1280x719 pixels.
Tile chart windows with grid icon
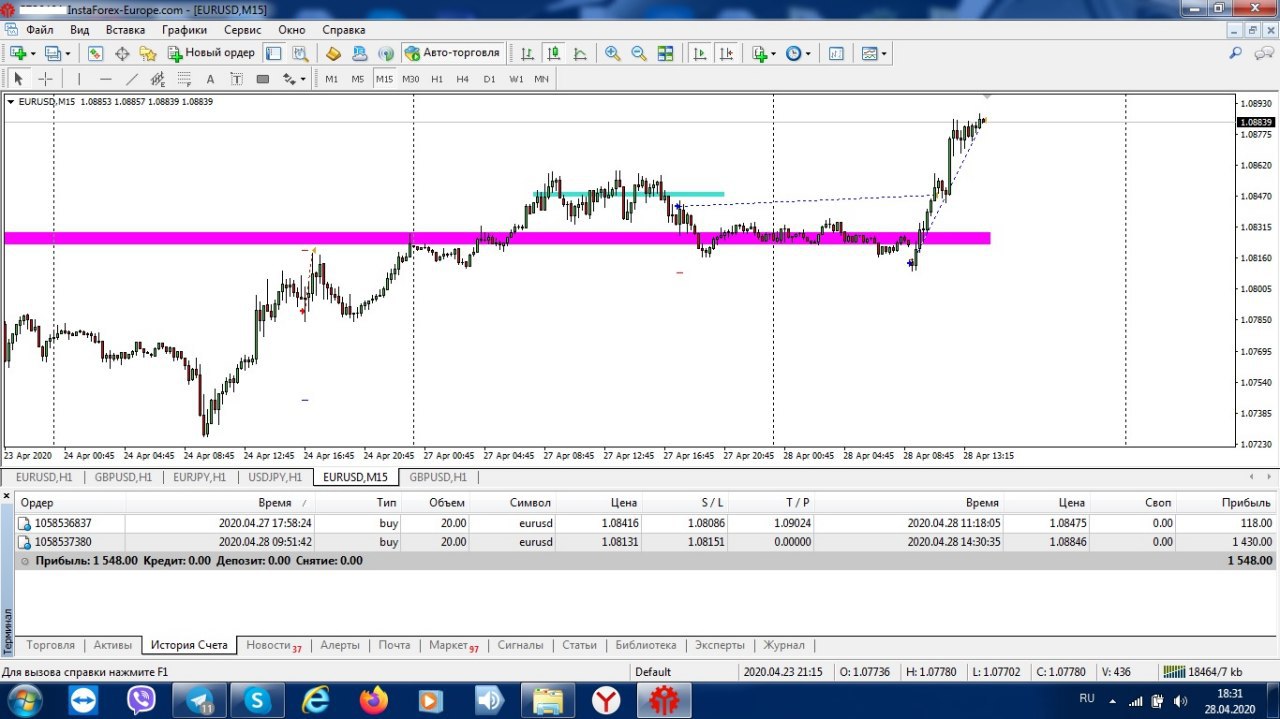tap(666, 53)
